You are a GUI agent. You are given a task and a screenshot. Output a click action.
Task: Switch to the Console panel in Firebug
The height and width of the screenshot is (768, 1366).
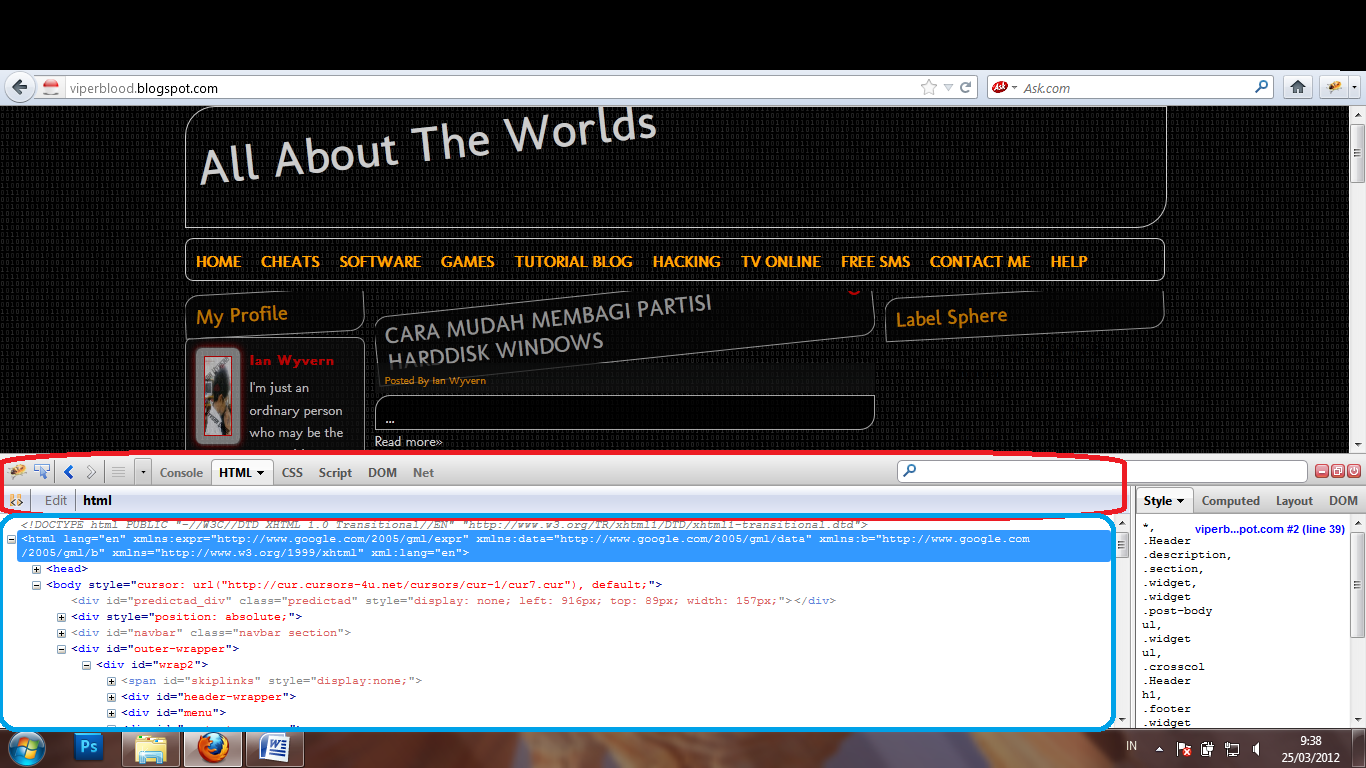[181, 471]
